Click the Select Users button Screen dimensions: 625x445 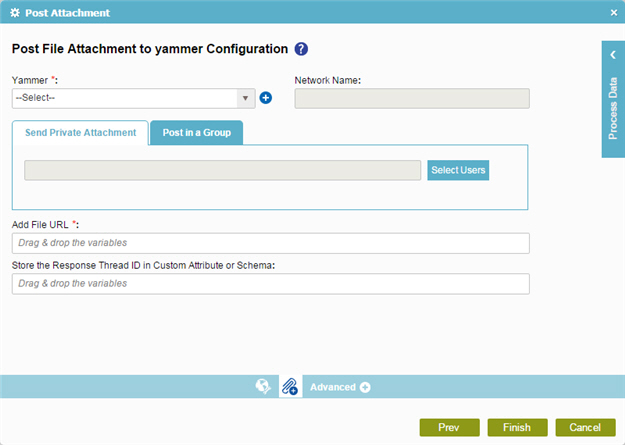click(458, 170)
